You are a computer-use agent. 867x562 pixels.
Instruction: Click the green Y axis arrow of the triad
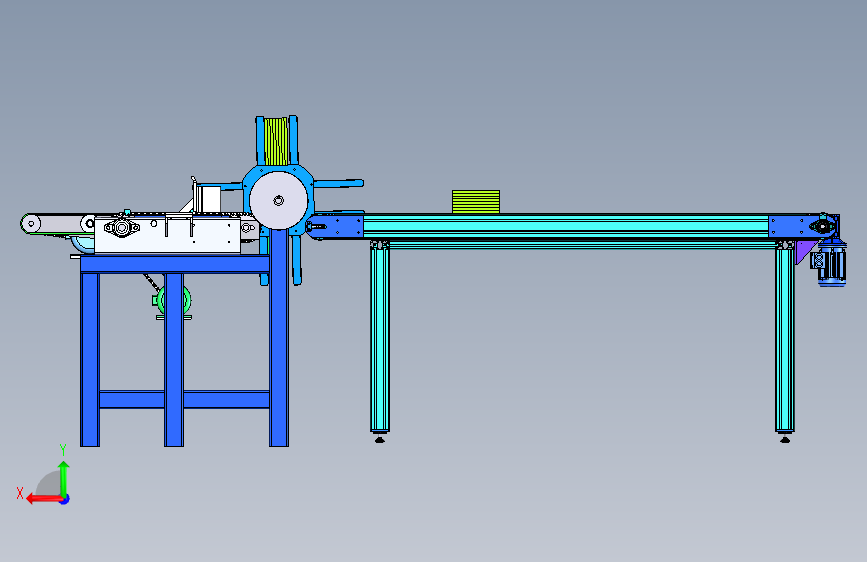64,479
